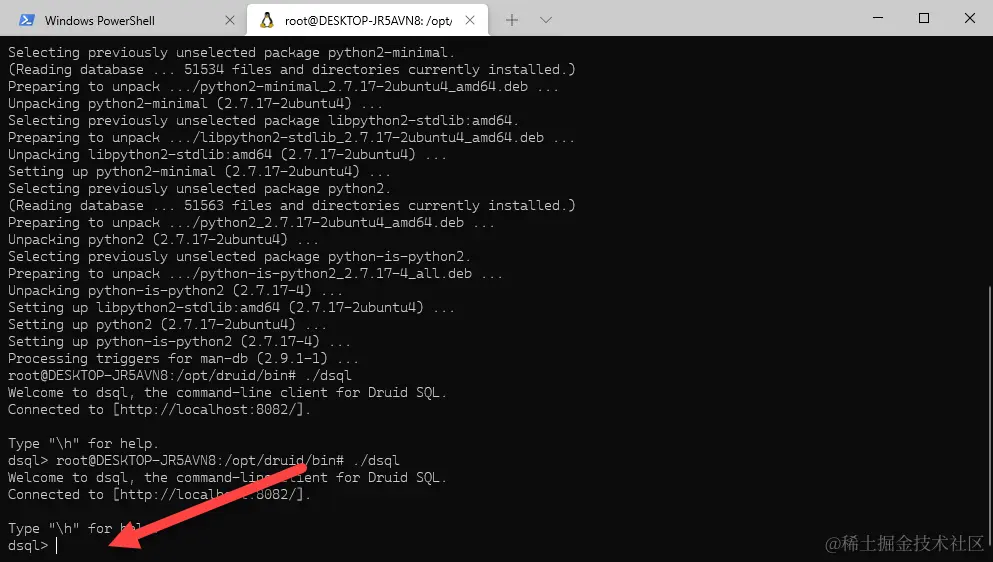Click the first 'root@DESKTOP-JR5AVN8:/opt/druid/bin# ./dsql' line
This screenshot has width=993, height=562.
(x=179, y=376)
